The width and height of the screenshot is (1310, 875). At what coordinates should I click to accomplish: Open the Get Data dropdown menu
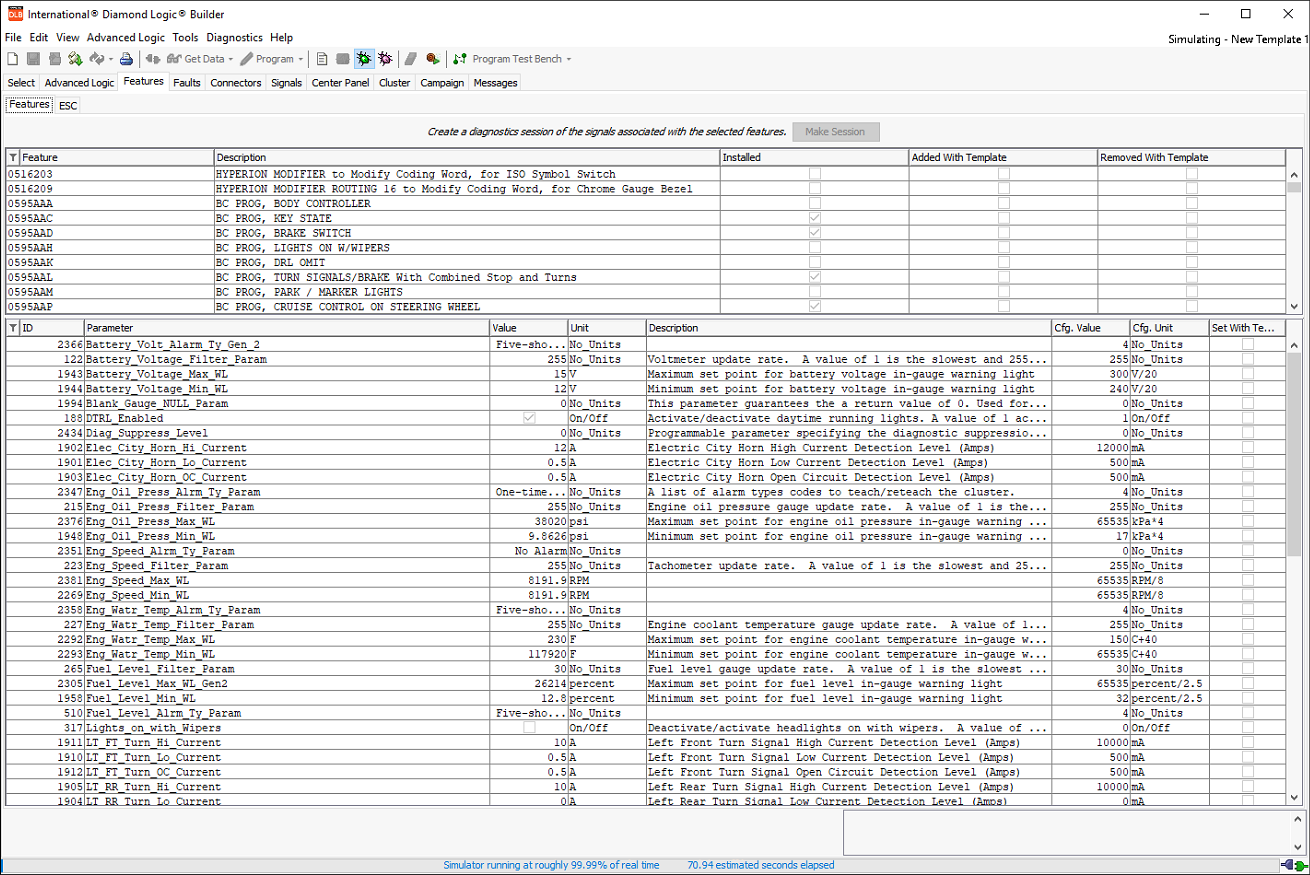[230, 58]
